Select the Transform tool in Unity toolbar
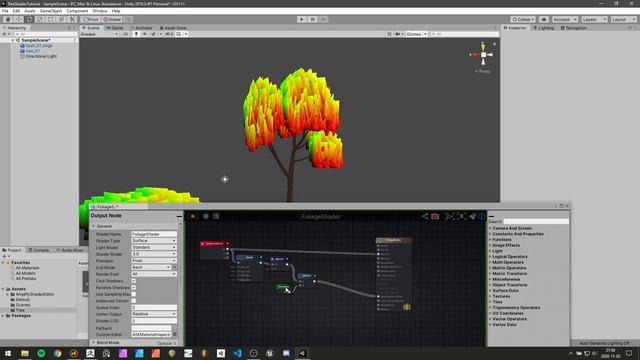640x360 pixels. click(61, 20)
